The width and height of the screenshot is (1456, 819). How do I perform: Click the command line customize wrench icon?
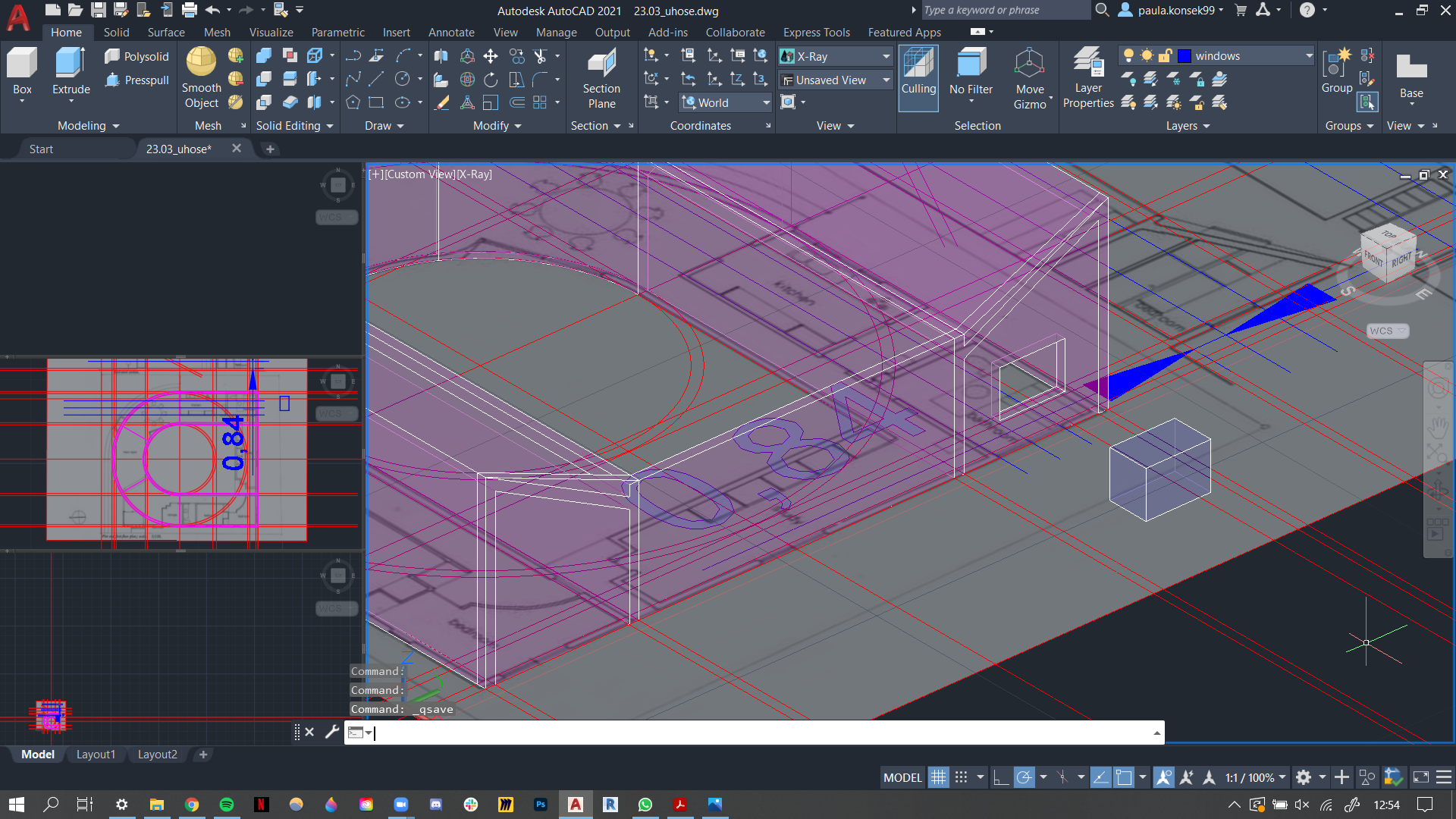click(x=331, y=732)
